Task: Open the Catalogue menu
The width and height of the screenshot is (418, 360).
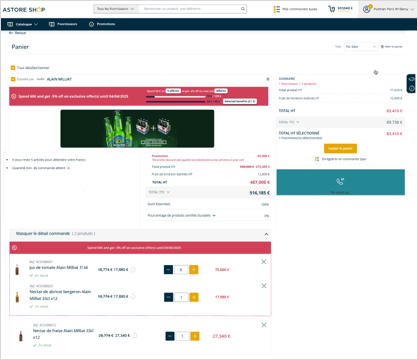Action: [23, 24]
